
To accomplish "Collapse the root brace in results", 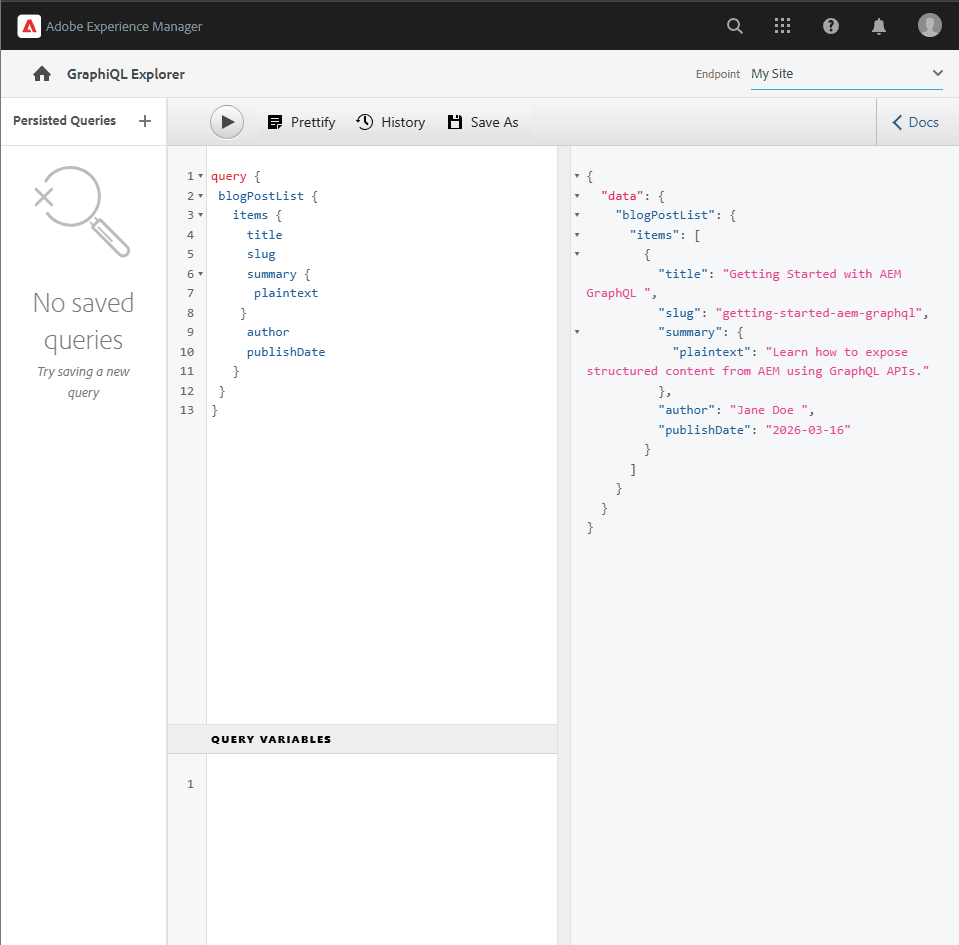I will tap(577, 176).
